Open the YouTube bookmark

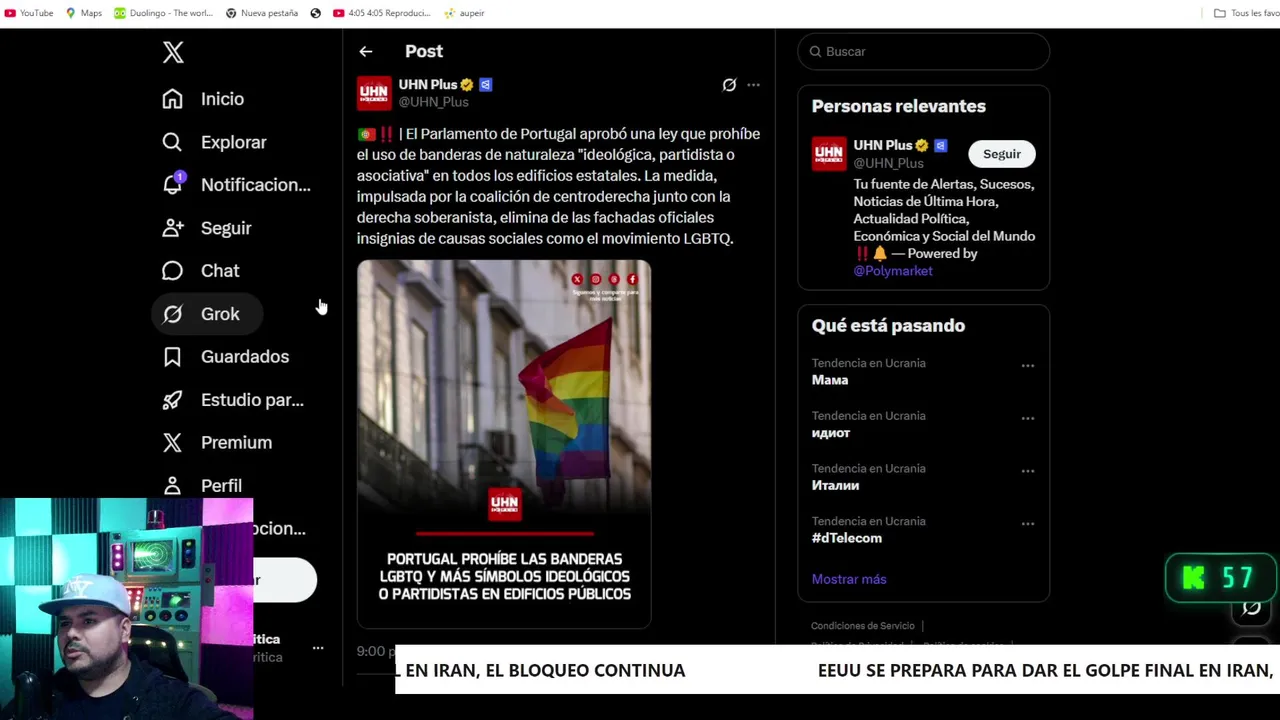coord(29,13)
